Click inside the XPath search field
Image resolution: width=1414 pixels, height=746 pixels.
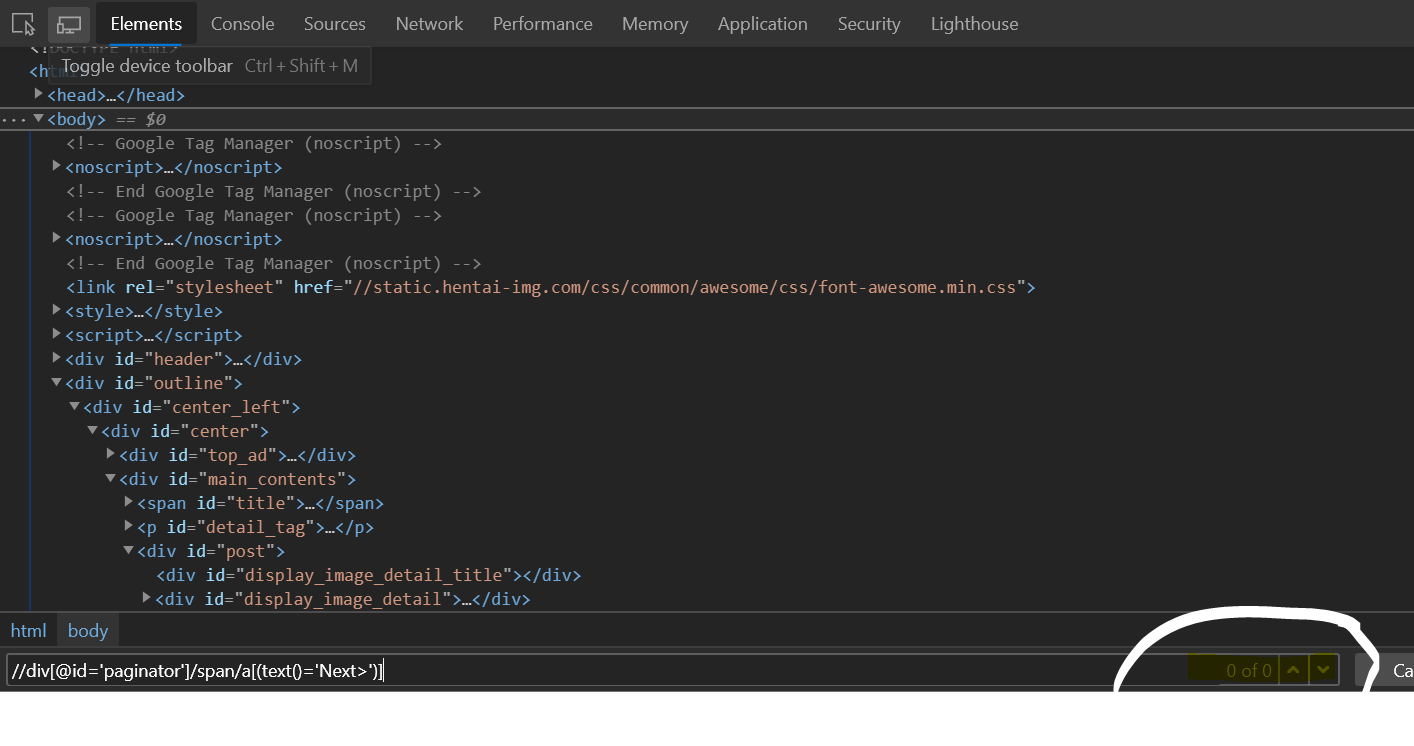pos(400,670)
